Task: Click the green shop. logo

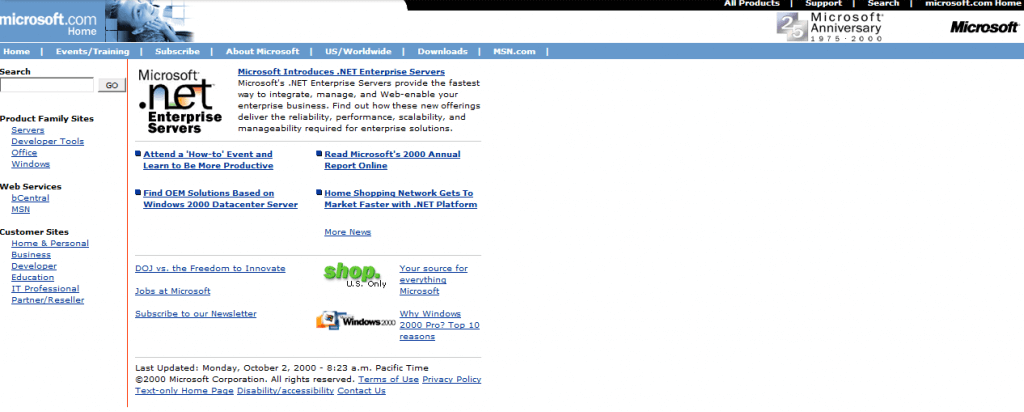Action: (x=351, y=273)
